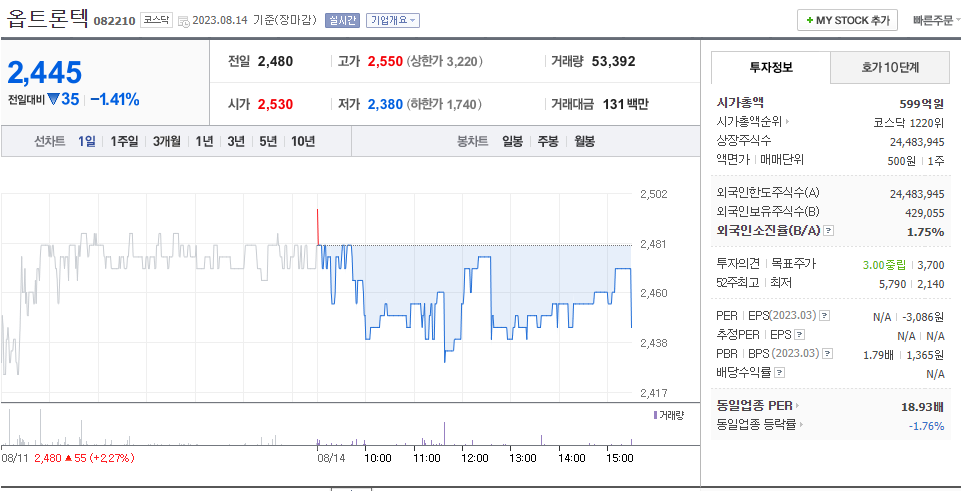Click the PBR BPS help question icon
961x491 pixels.
tap(827, 354)
